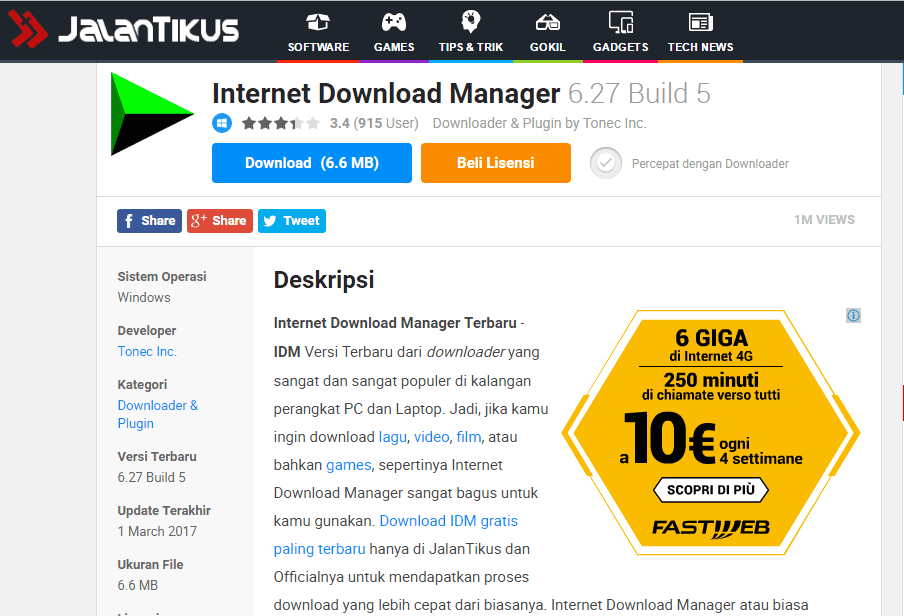The image size is (904, 616).
Task: Open the 'video' link in description
Action: click(x=431, y=437)
